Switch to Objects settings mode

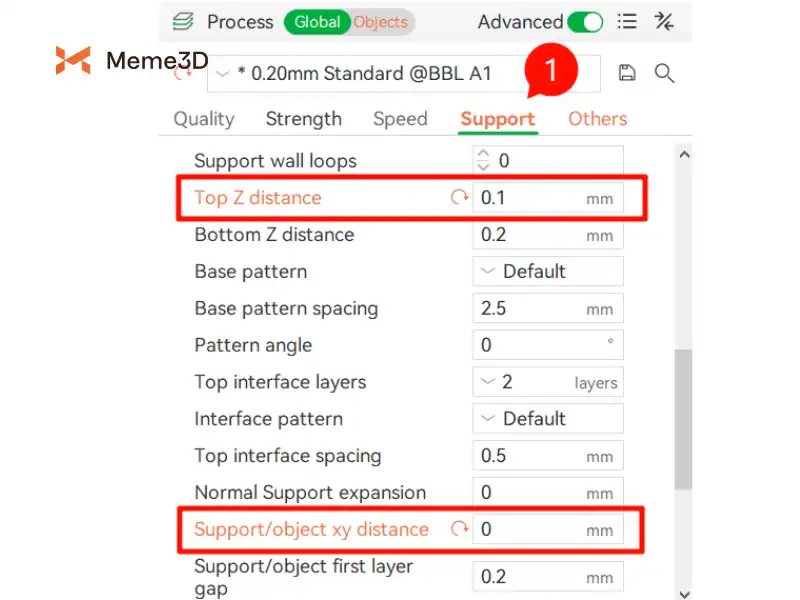click(381, 22)
